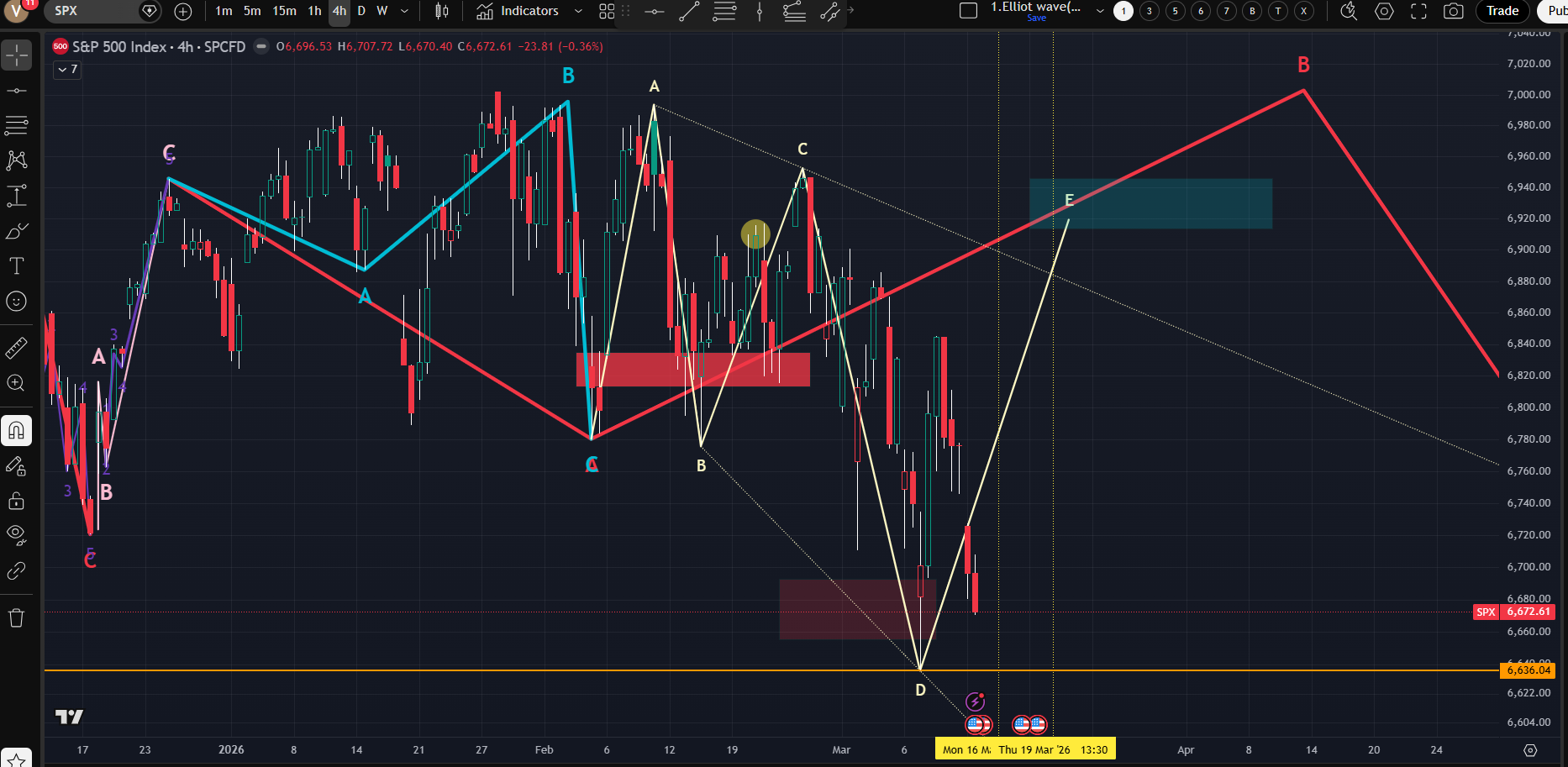The image size is (1568, 767).
Task: Select the brush drawing tool
Action: 16,231
